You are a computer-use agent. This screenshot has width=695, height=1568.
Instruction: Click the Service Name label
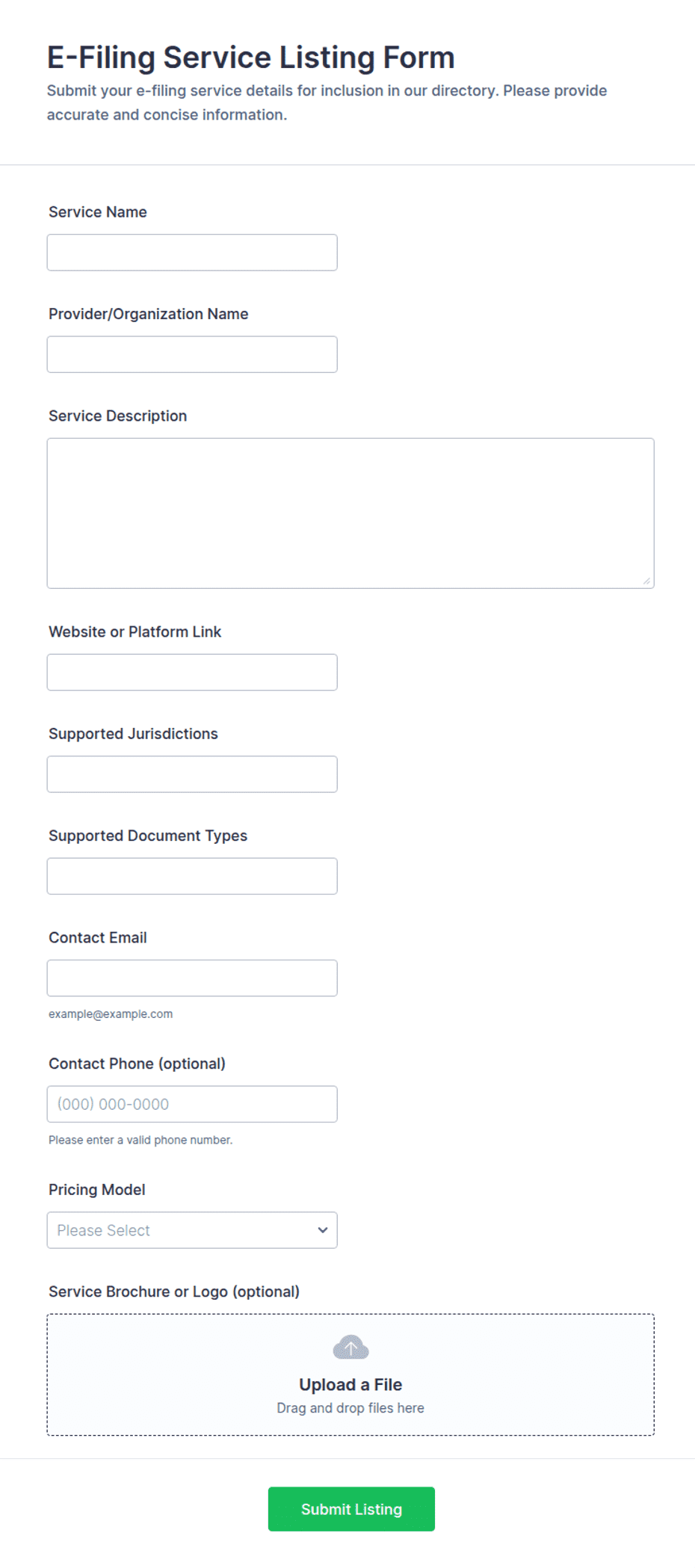click(x=98, y=212)
